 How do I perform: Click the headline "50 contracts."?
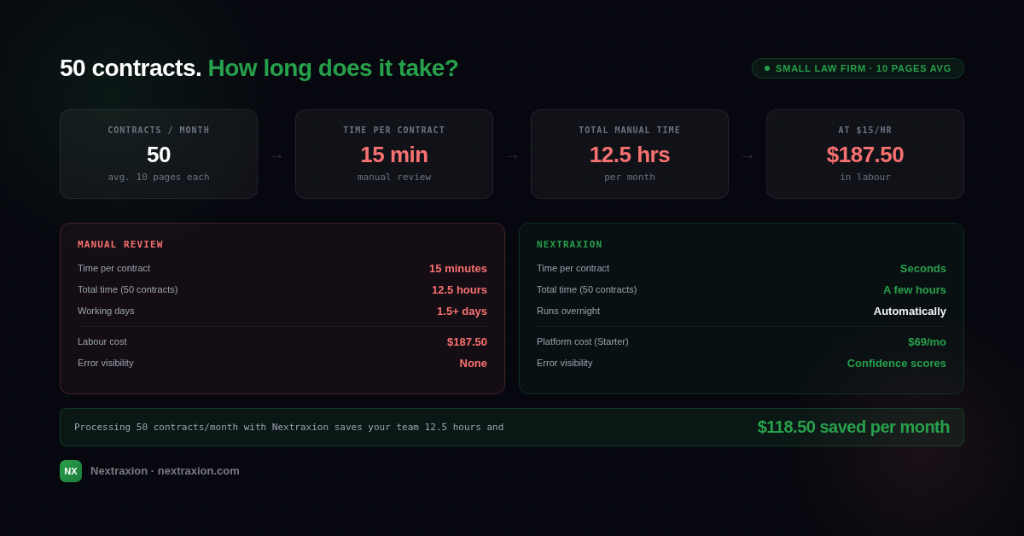(x=131, y=68)
